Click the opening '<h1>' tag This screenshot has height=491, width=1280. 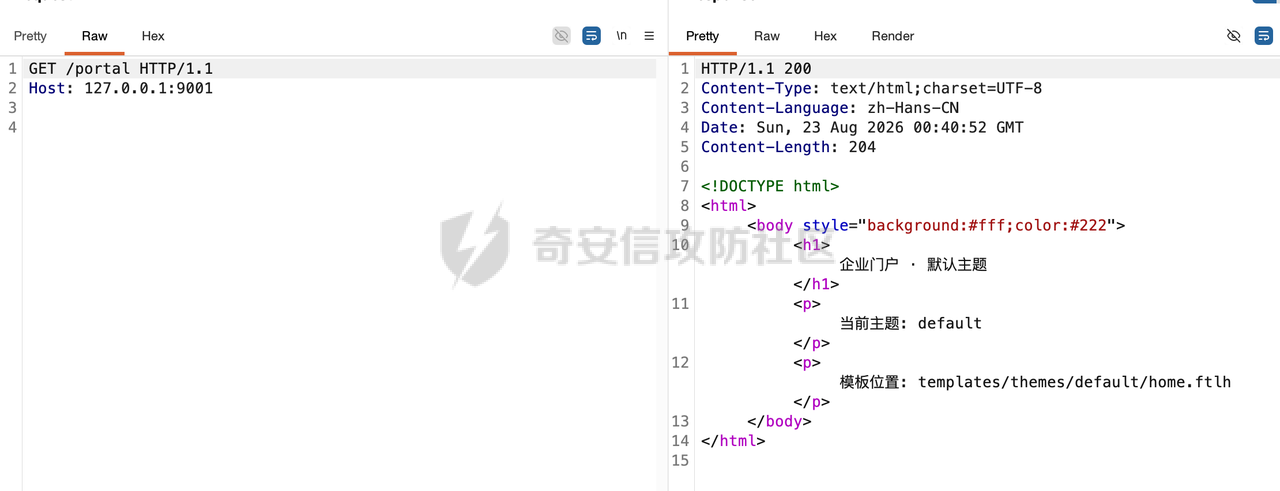(811, 245)
